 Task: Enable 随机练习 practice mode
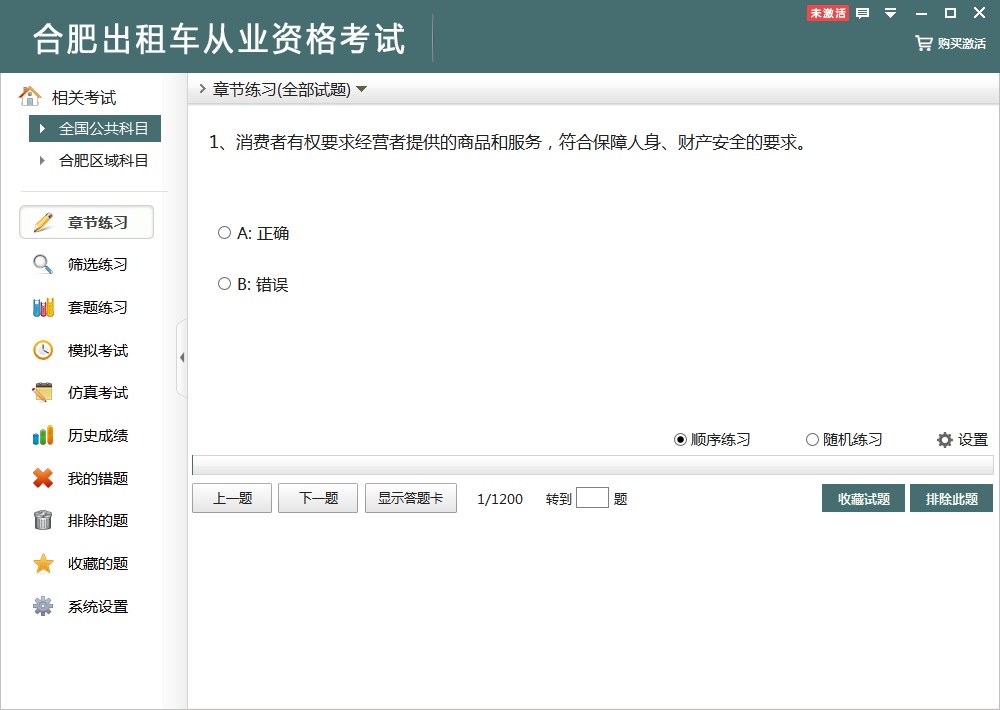(x=812, y=440)
